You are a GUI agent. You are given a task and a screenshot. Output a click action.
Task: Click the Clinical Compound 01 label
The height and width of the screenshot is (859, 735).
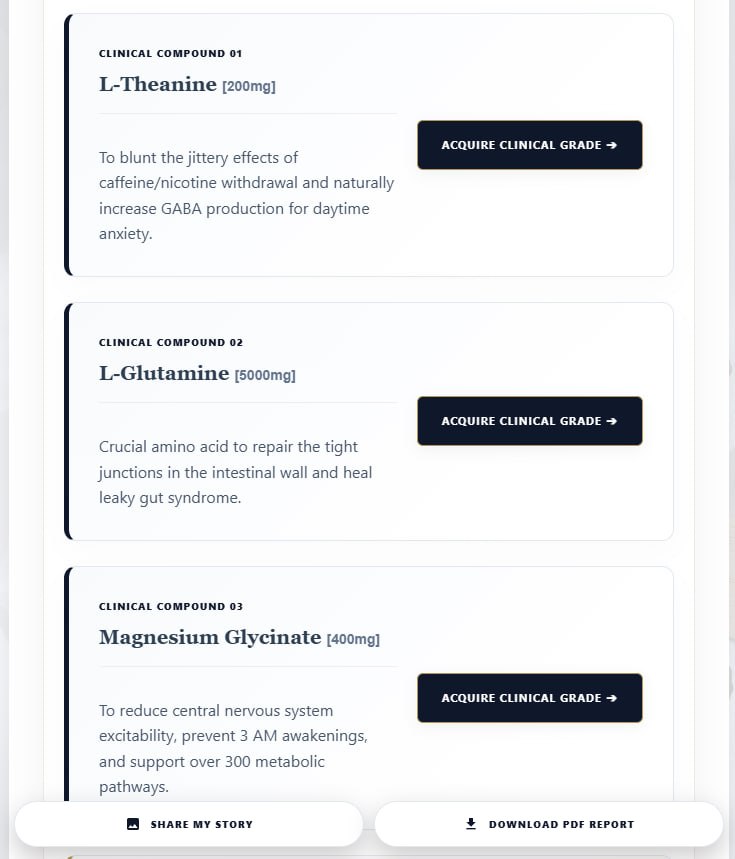(170, 54)
